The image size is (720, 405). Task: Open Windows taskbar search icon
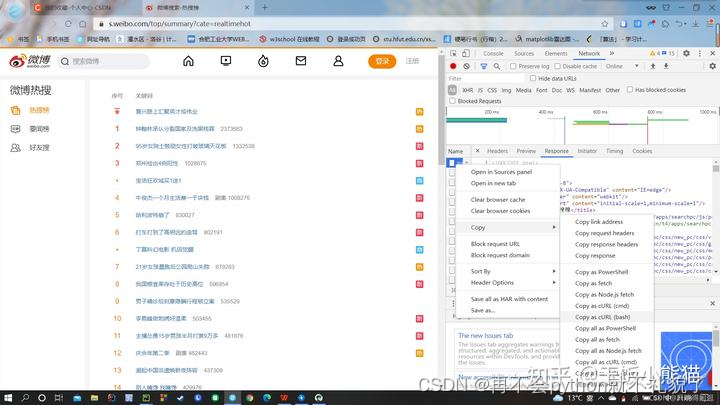(x=25, y=398)
